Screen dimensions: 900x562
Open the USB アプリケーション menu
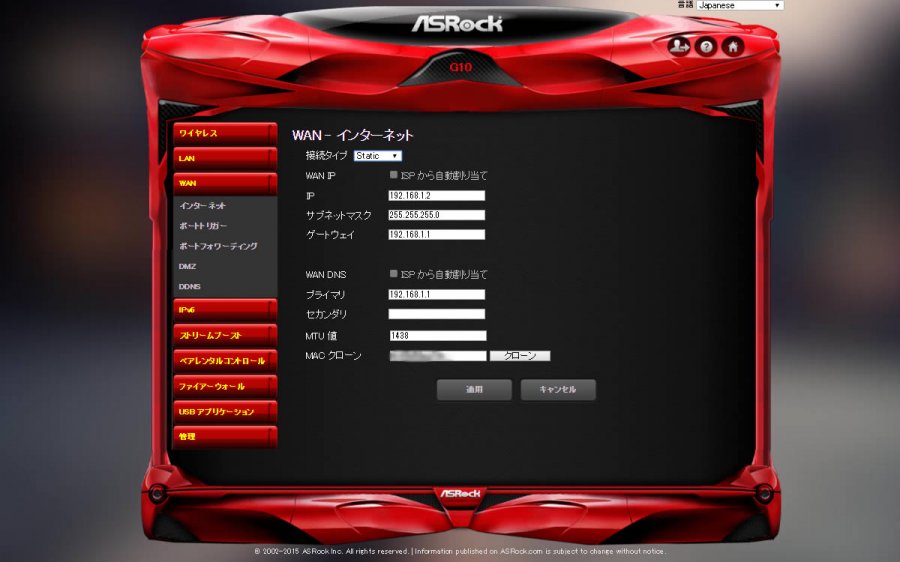[225, 412]
